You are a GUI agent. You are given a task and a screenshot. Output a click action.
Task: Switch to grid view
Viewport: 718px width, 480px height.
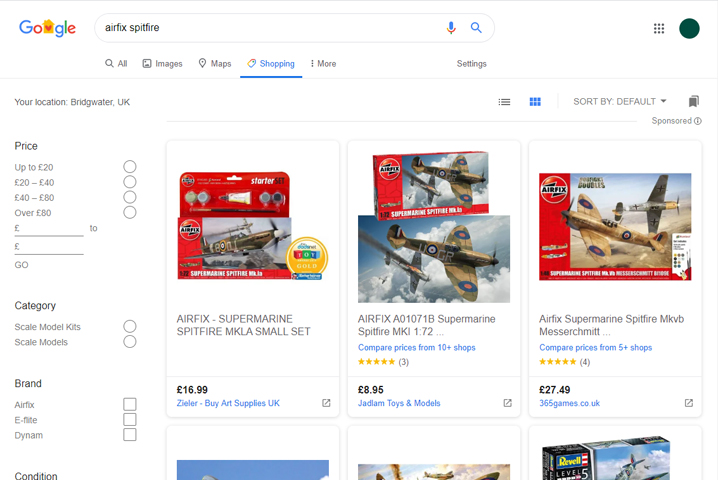[x=535, y=102]
